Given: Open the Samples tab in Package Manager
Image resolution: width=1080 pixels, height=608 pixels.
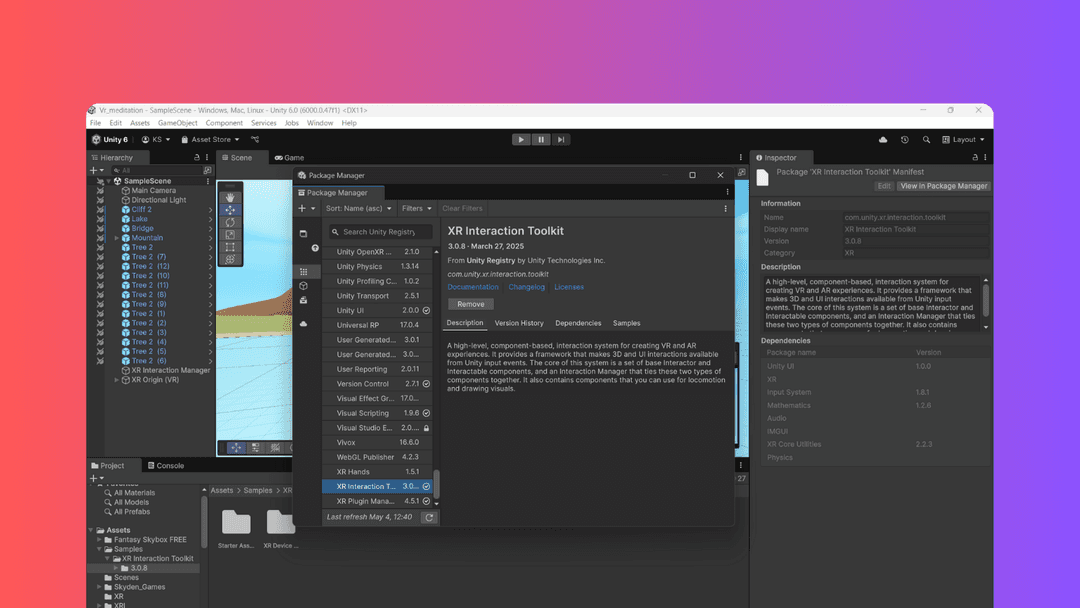Looking at the screenshot, I should click(626, 323).
